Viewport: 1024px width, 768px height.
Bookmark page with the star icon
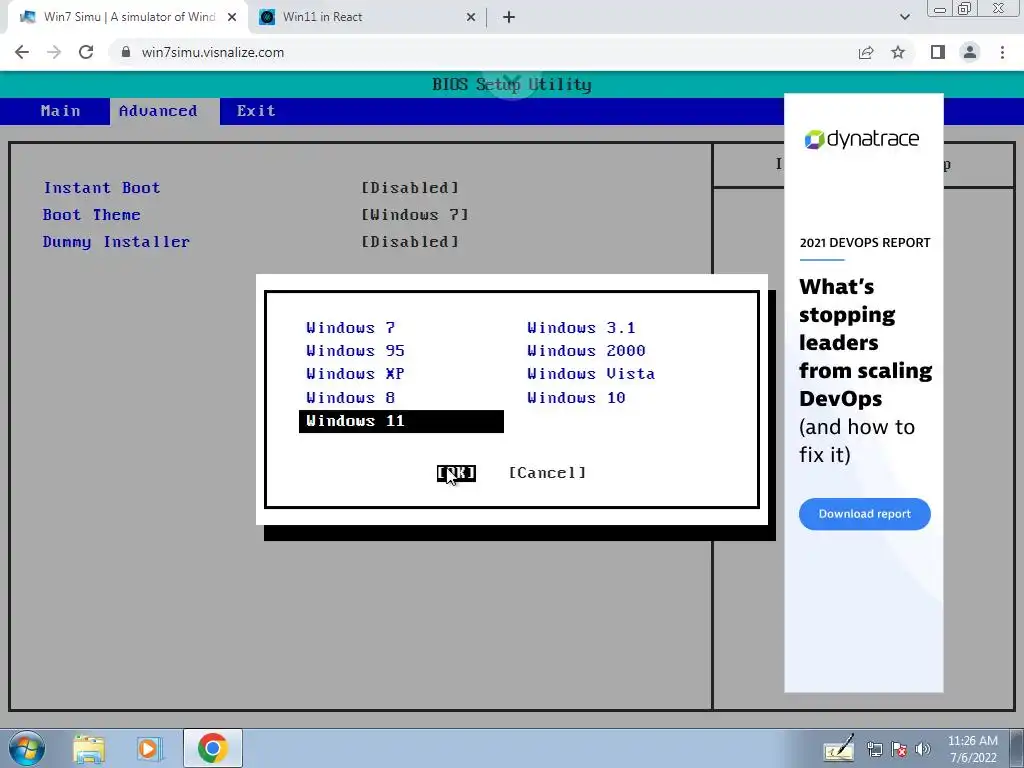[x=898, y=52]
